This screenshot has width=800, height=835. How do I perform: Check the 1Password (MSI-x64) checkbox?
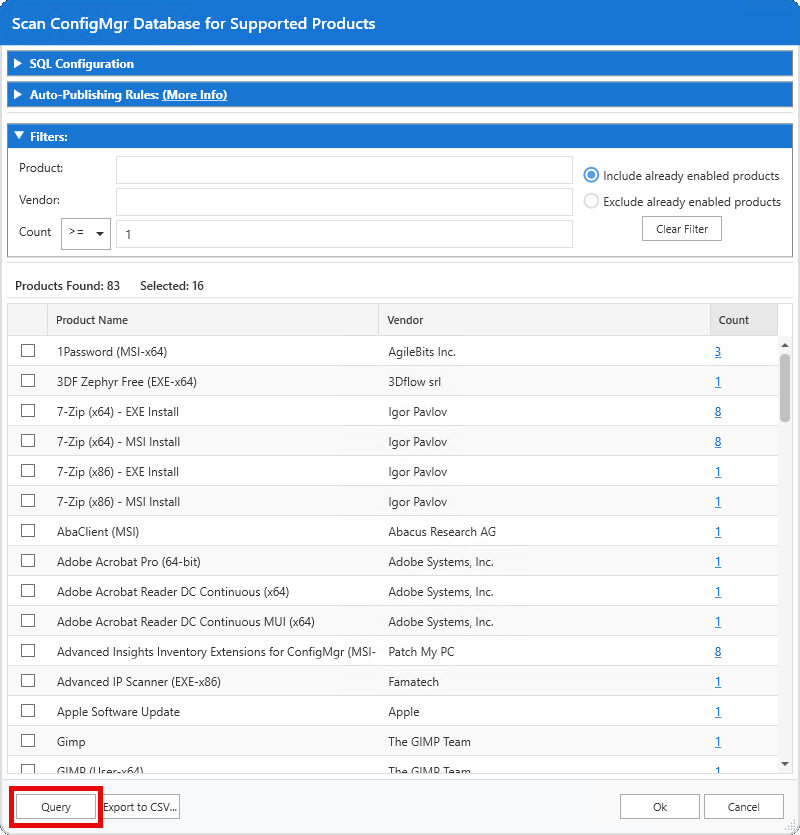(27, 351)
